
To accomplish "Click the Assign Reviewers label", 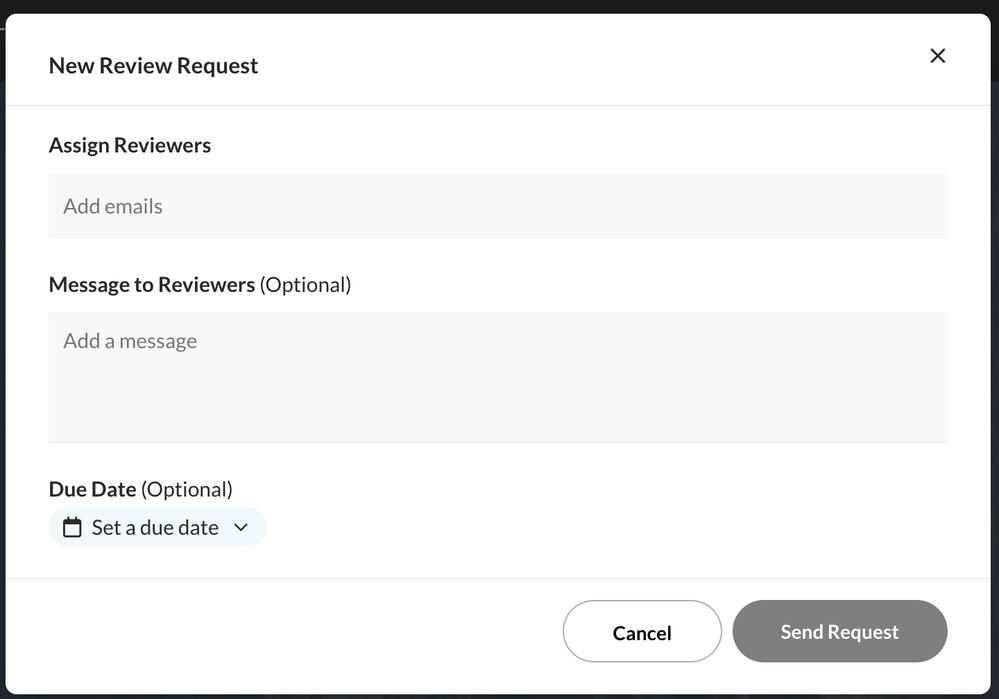I will 130,145.
